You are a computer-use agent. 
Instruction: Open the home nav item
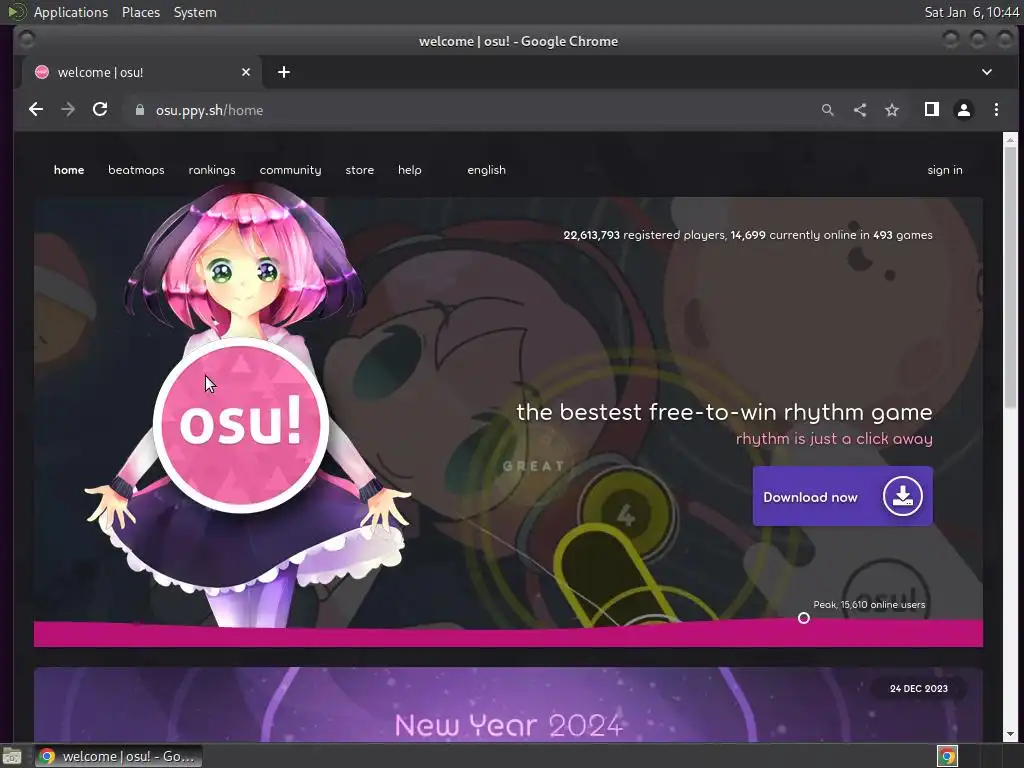click(69, 170)
